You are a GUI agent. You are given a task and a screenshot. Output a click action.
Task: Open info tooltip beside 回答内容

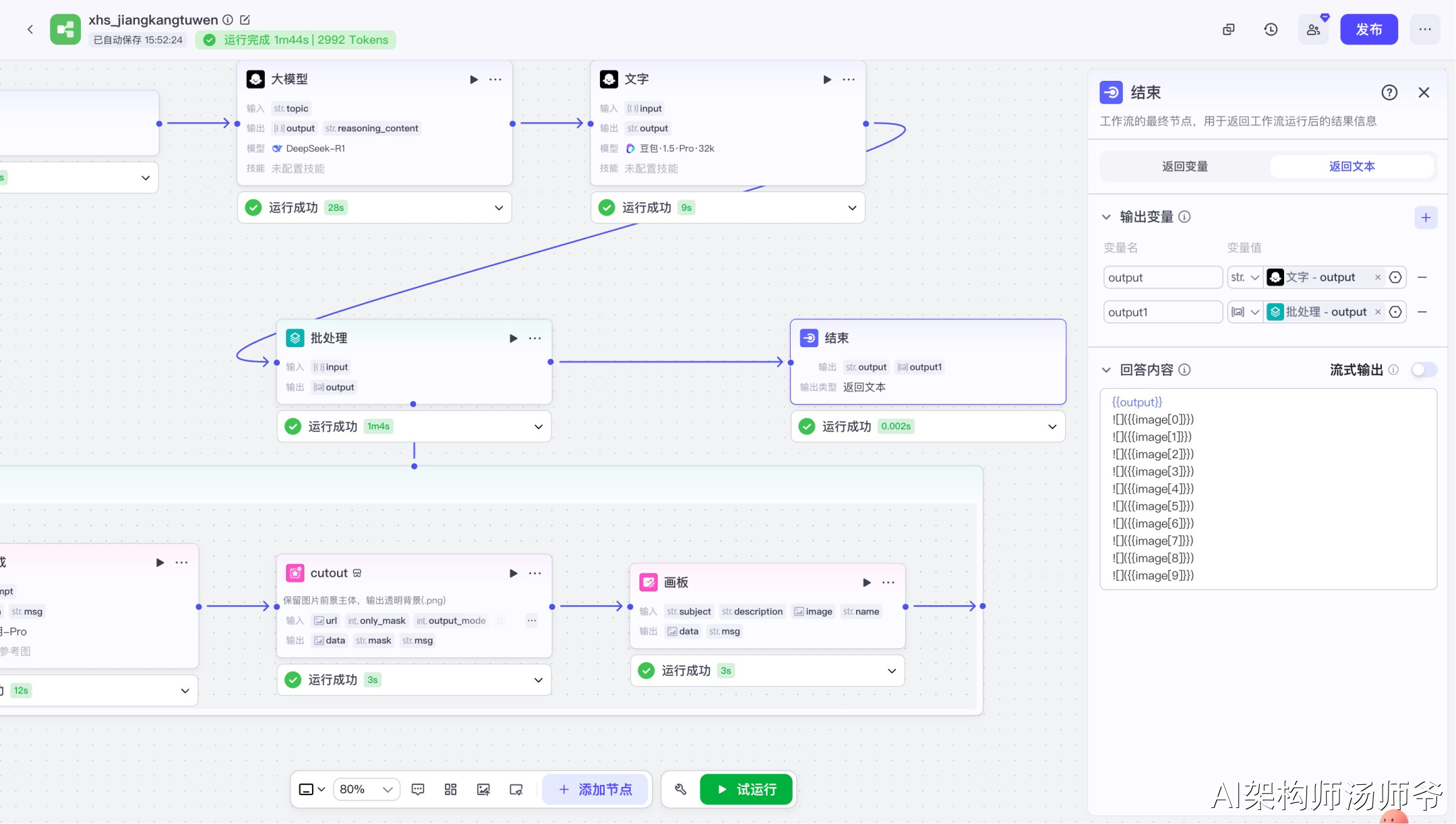tap(1184, 370)
